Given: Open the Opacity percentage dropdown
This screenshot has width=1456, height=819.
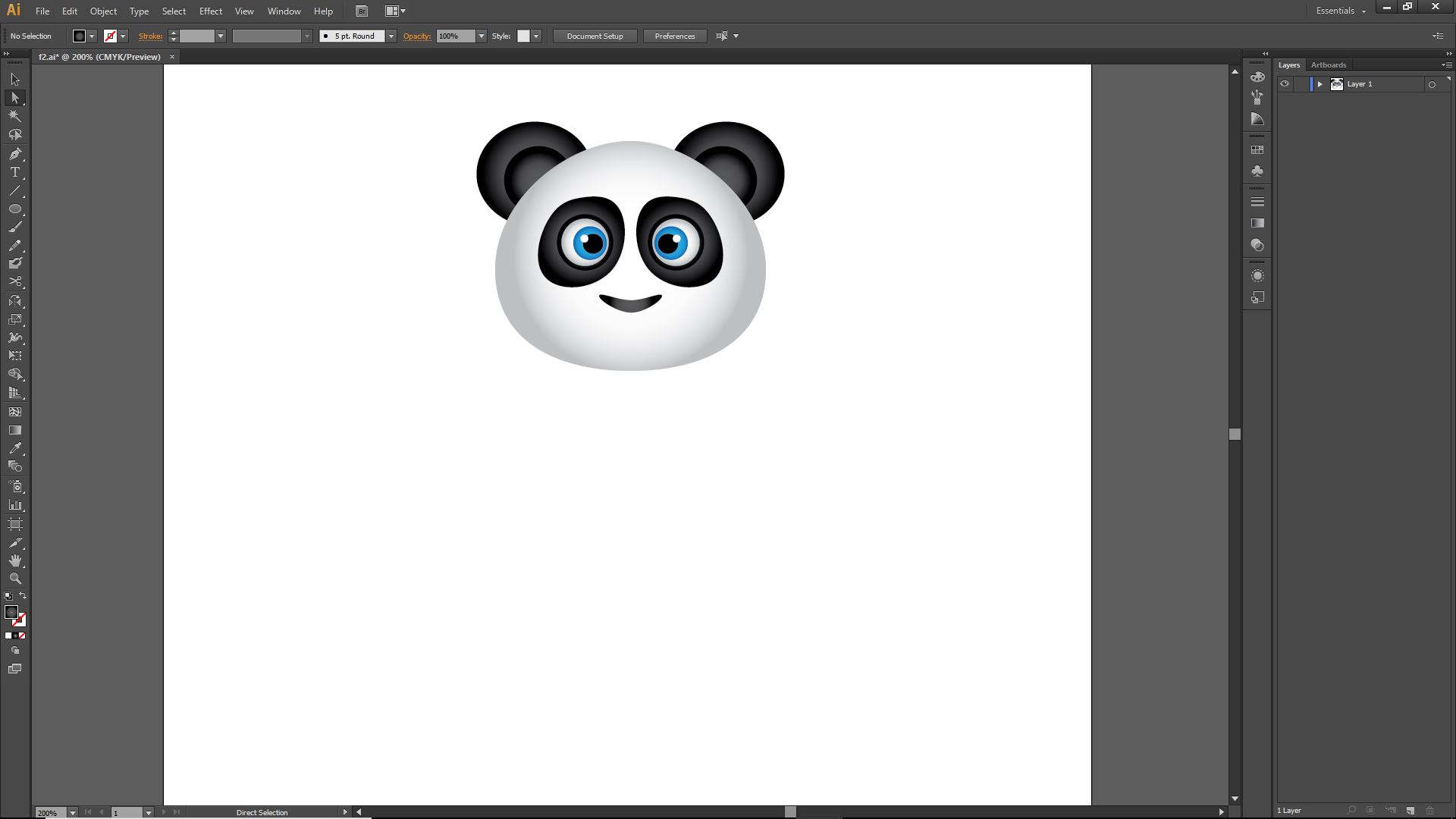Looking at the screenshot, I should (481, 36).
